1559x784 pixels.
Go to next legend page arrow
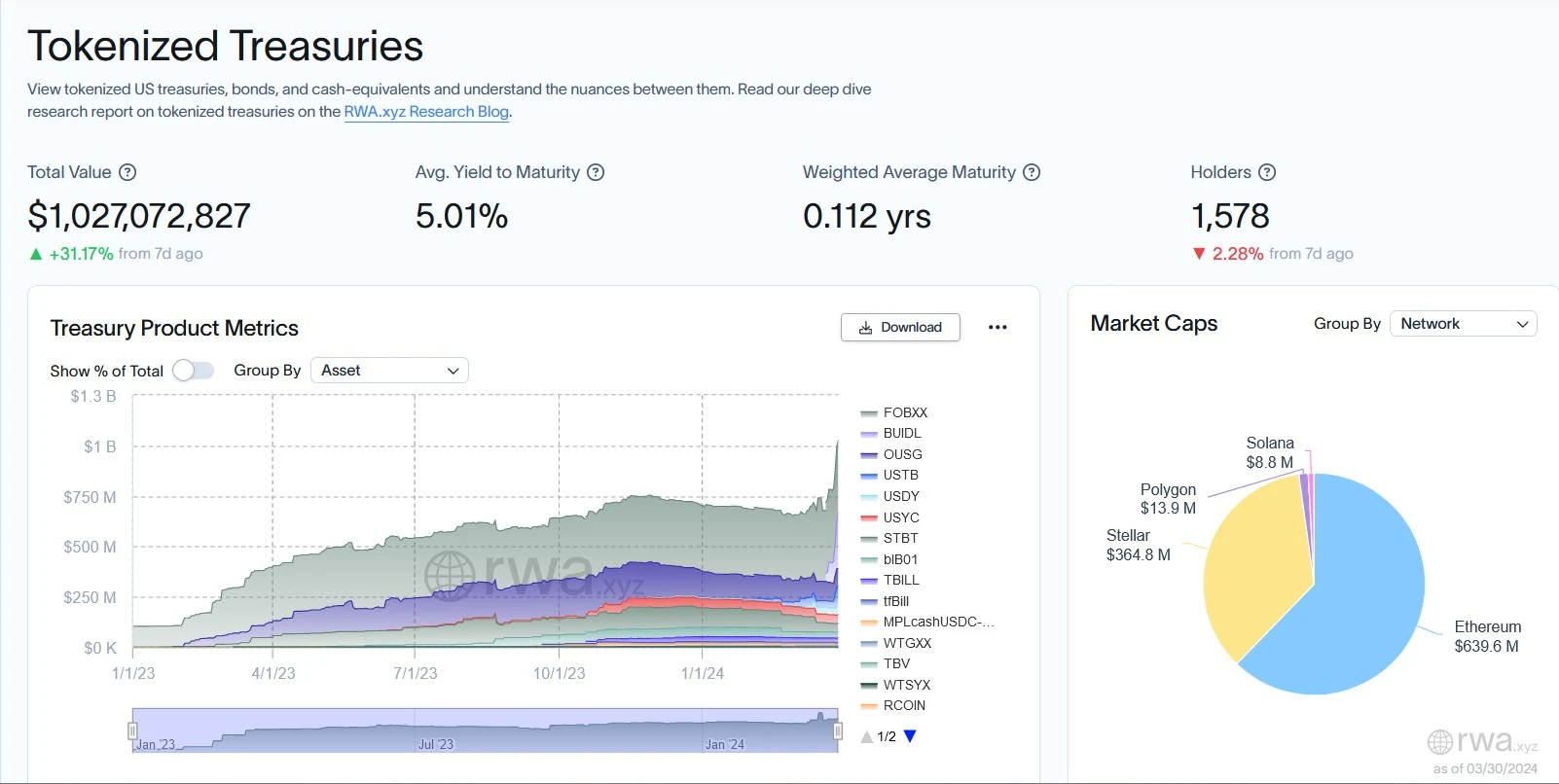(910, 736)
